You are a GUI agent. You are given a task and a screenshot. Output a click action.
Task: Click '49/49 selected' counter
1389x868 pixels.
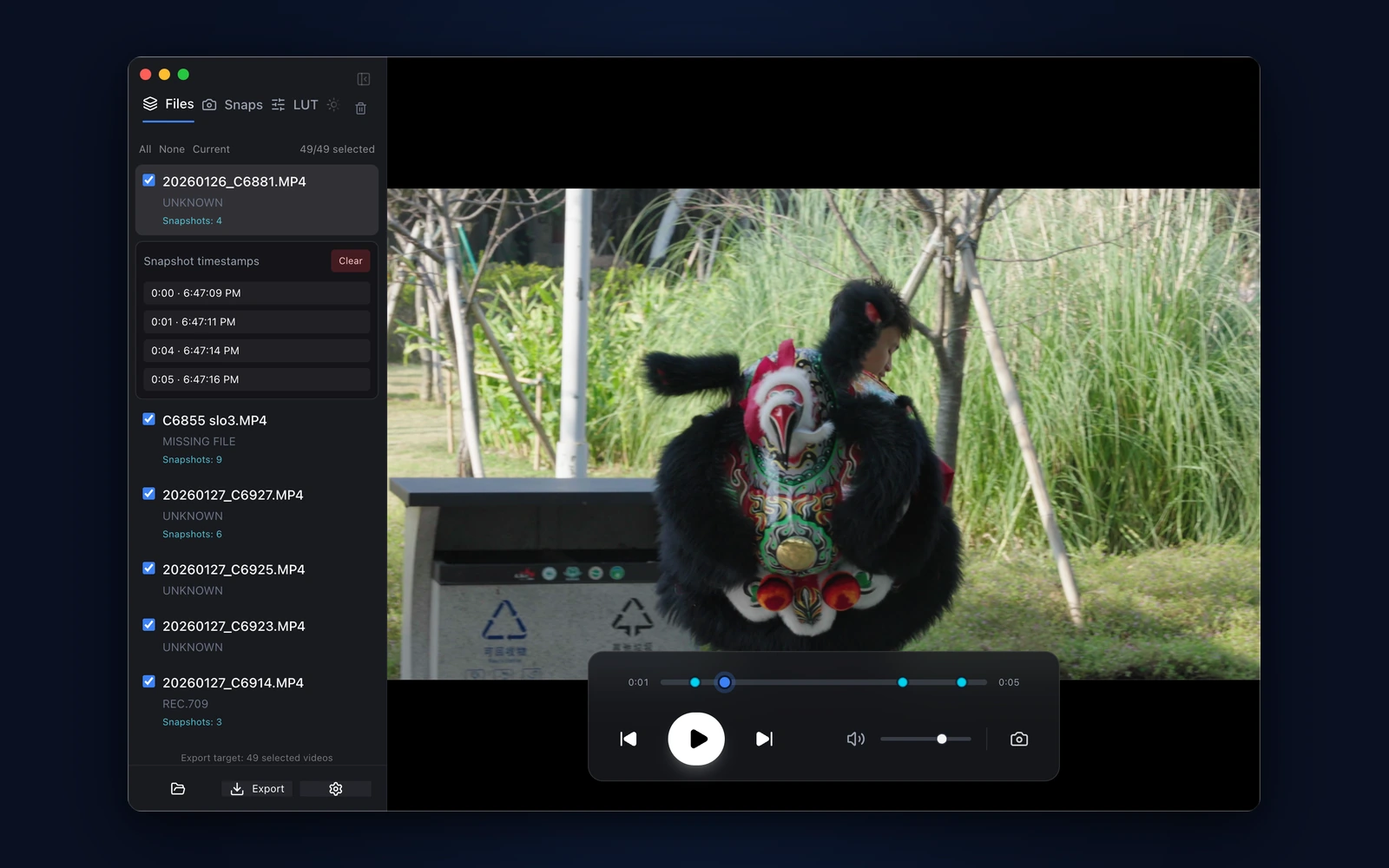pos(337,149)
